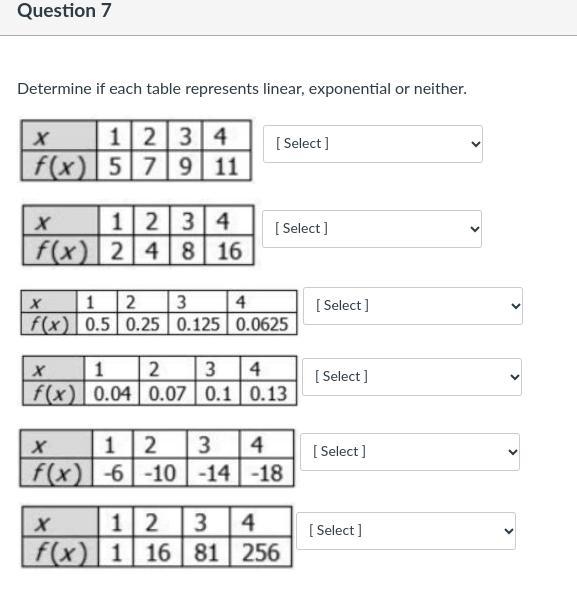Screen dimensions: 577x599
Task: Click the chevron arrow of the sixth Select box
Action: 509,531
